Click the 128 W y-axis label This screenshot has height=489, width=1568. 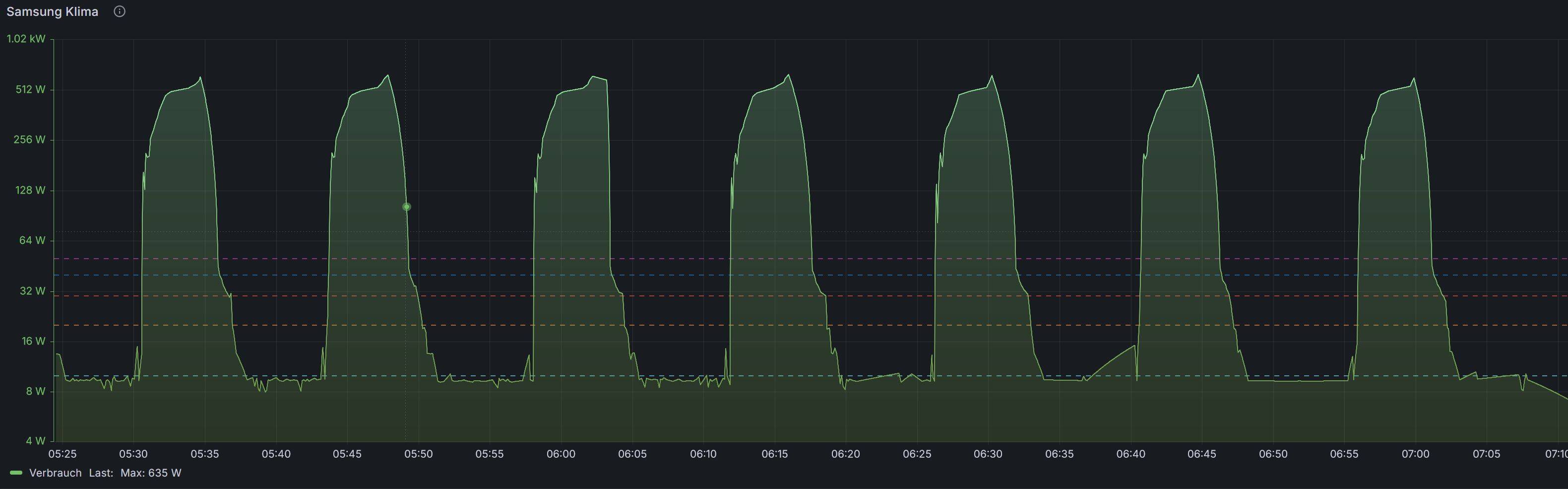click(x=30, y=191)
